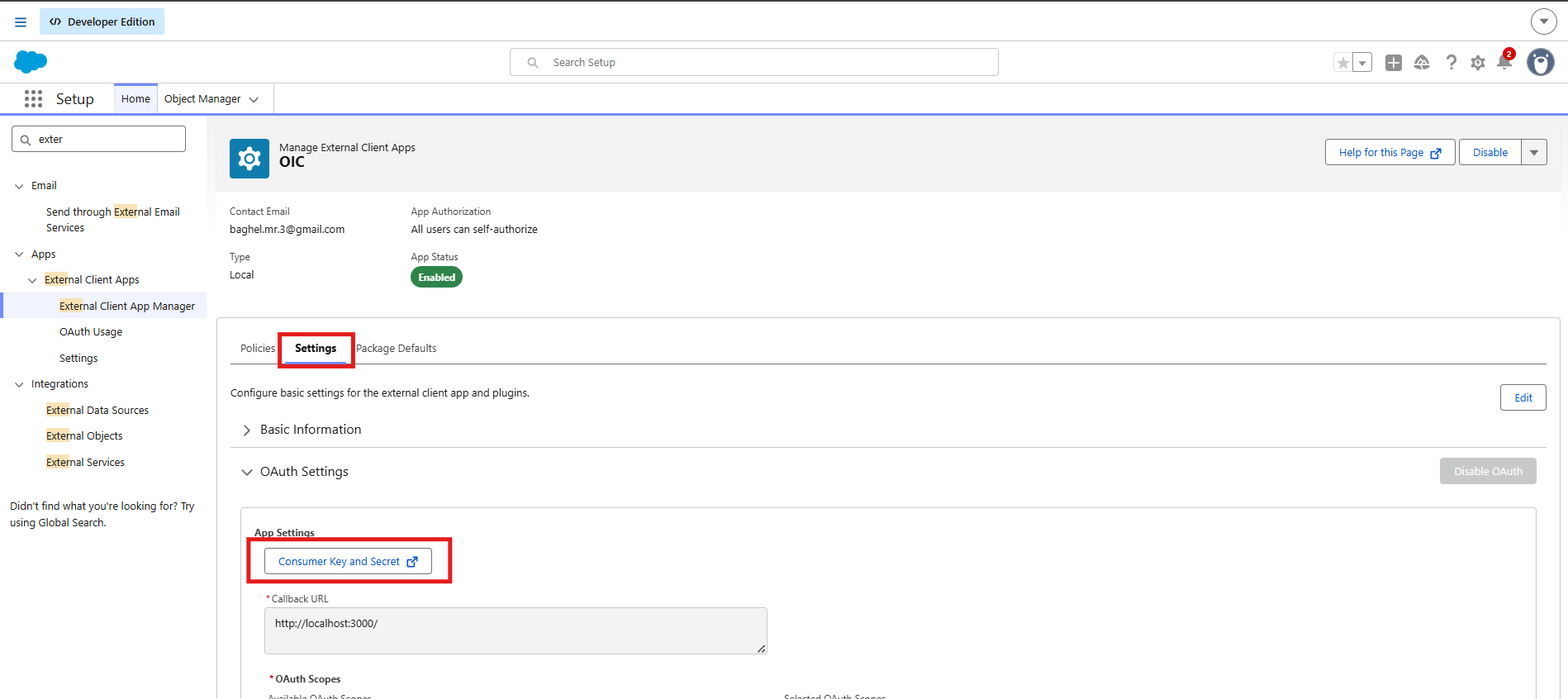Image resolution: width=1568 pixels, height=699 pixels.
Task: Click the contact email baghel.mr.3@gmail.com
Action: [287, 230]
